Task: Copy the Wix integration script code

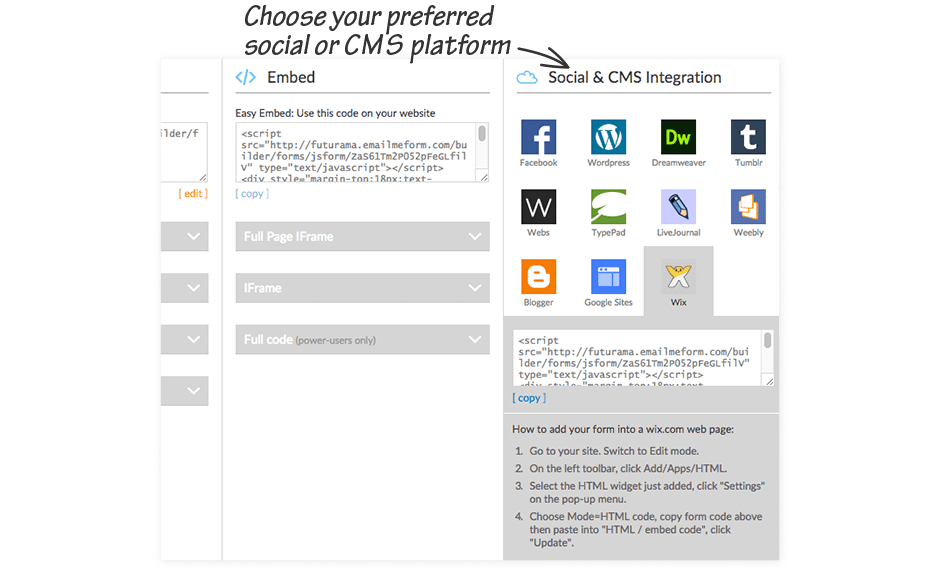Action: [x=529, y=398]
